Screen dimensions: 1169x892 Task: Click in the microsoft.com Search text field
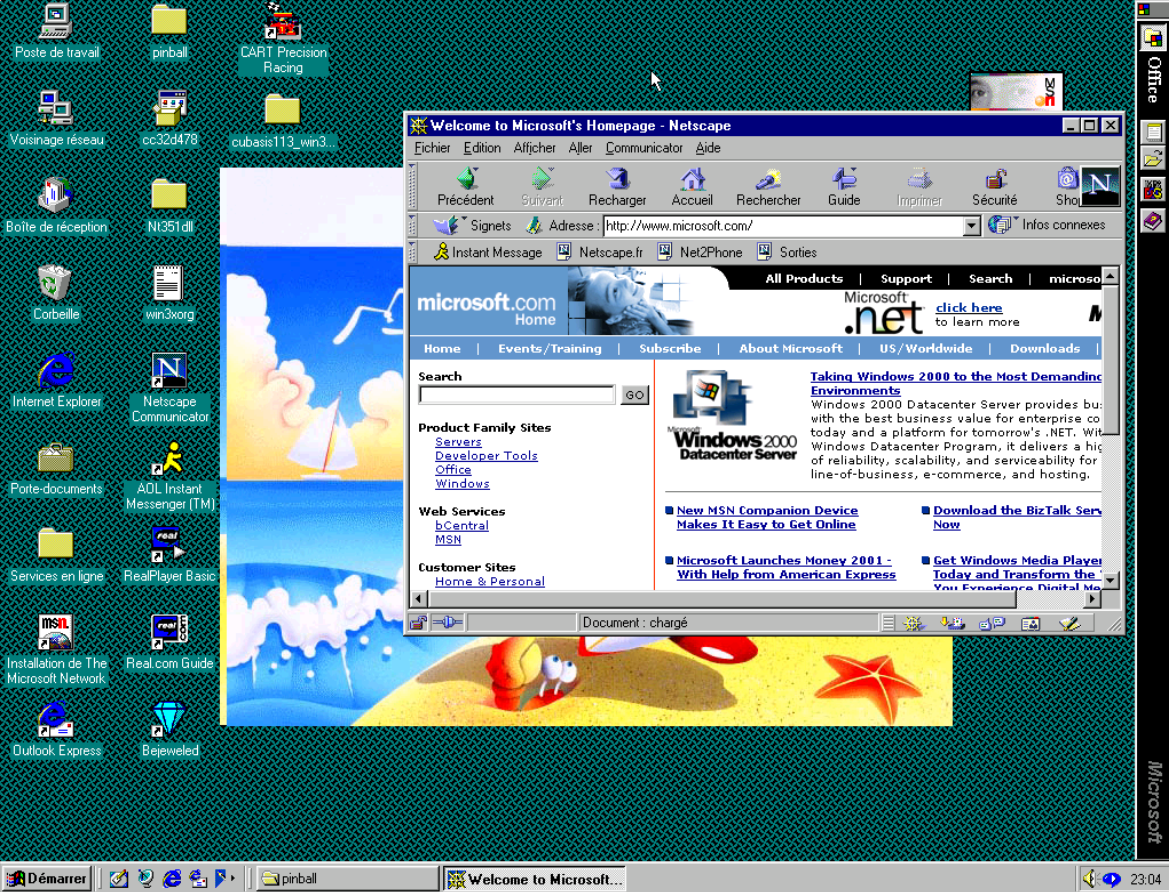[x=517, y=395]
